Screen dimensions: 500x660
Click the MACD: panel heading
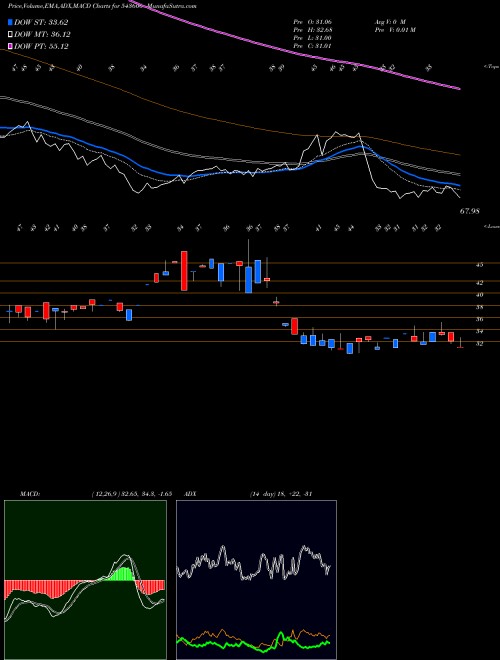click(x=29, y=494)
